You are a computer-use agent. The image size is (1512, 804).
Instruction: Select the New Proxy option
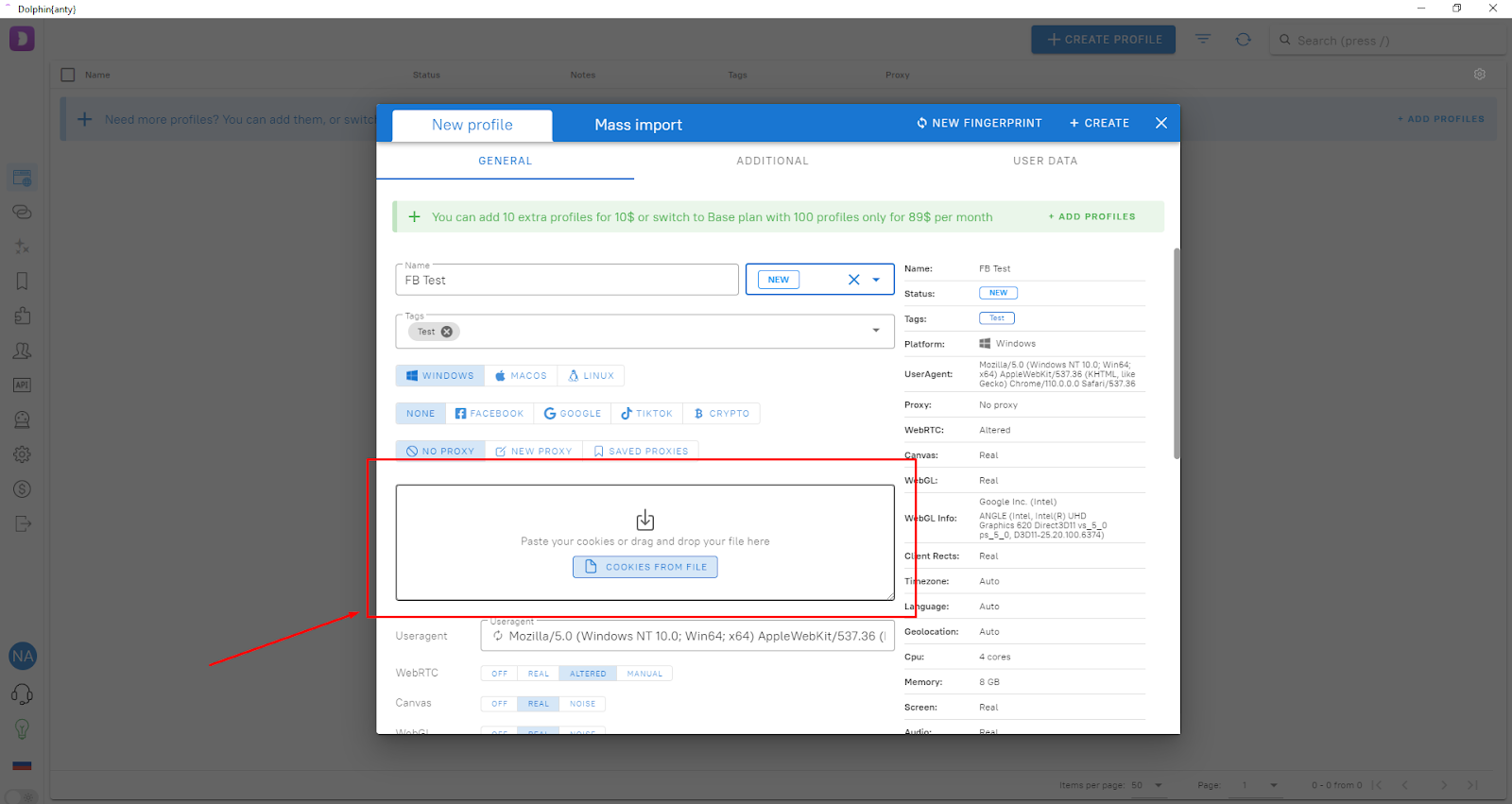pyautogui.click(x=534, y=452)
